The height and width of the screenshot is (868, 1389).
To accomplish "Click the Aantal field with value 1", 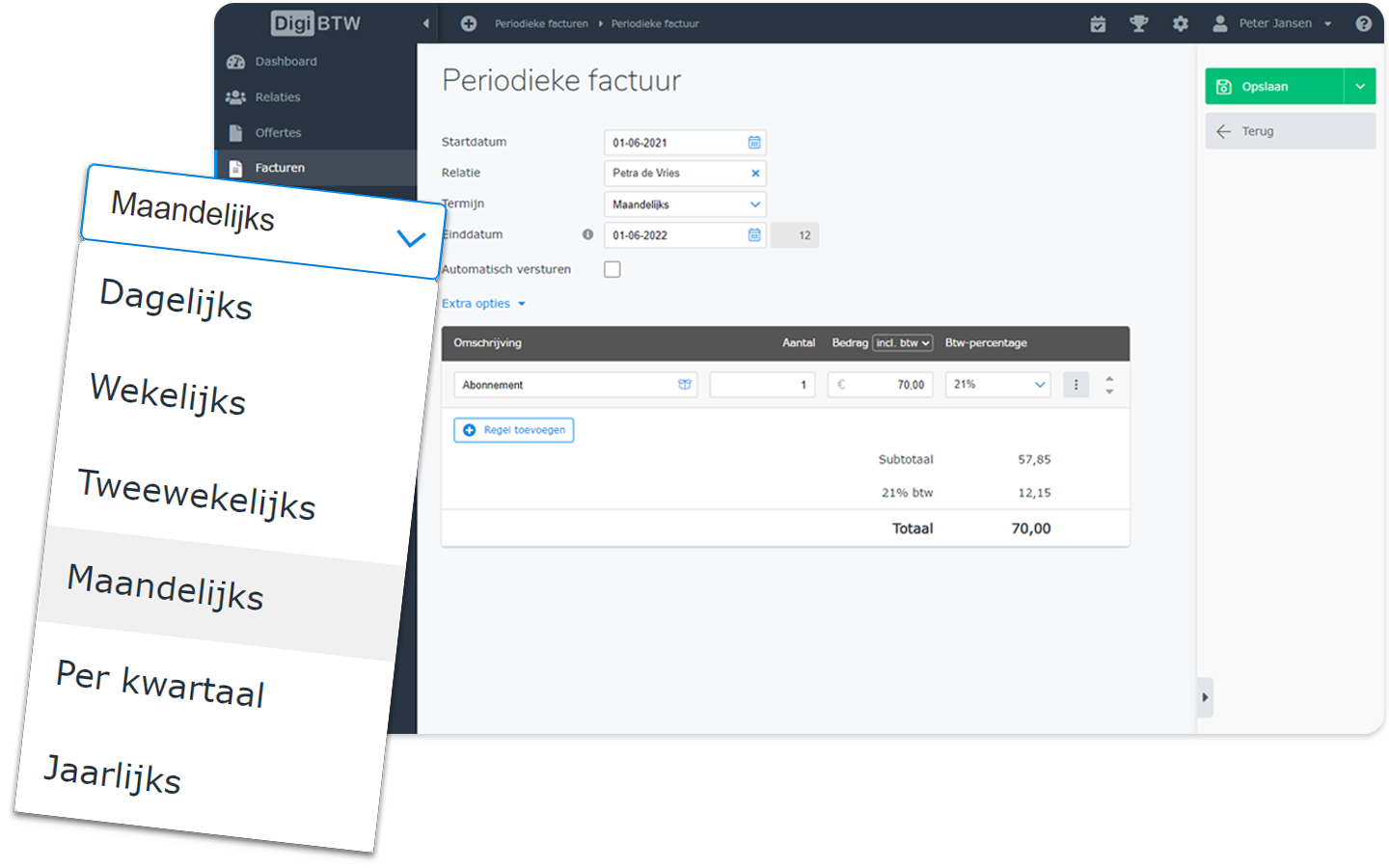I will [763, 385].
